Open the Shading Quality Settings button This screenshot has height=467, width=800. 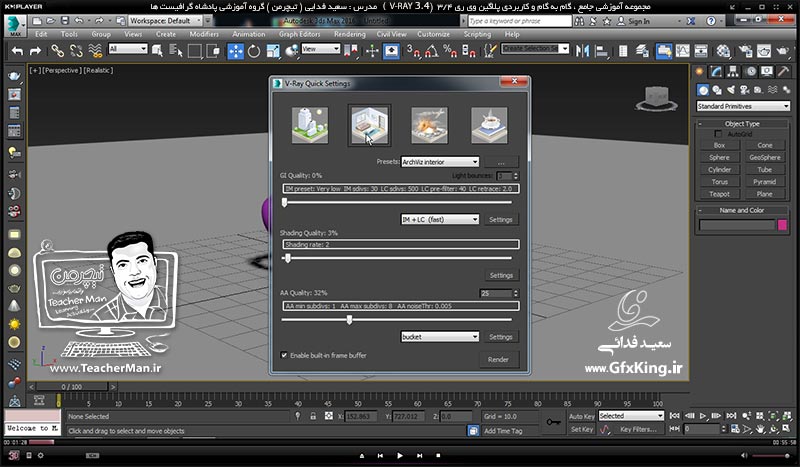[501, 275]
